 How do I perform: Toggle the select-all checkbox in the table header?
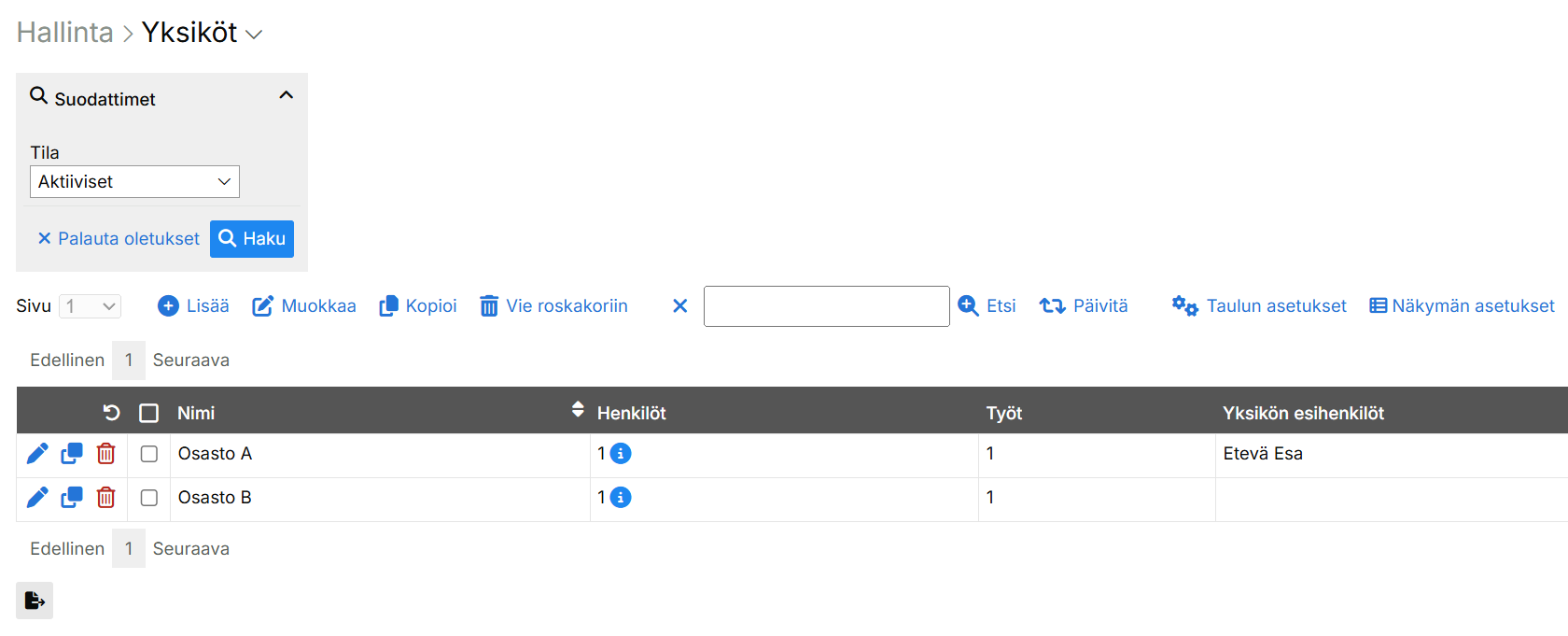click(149, 413)
